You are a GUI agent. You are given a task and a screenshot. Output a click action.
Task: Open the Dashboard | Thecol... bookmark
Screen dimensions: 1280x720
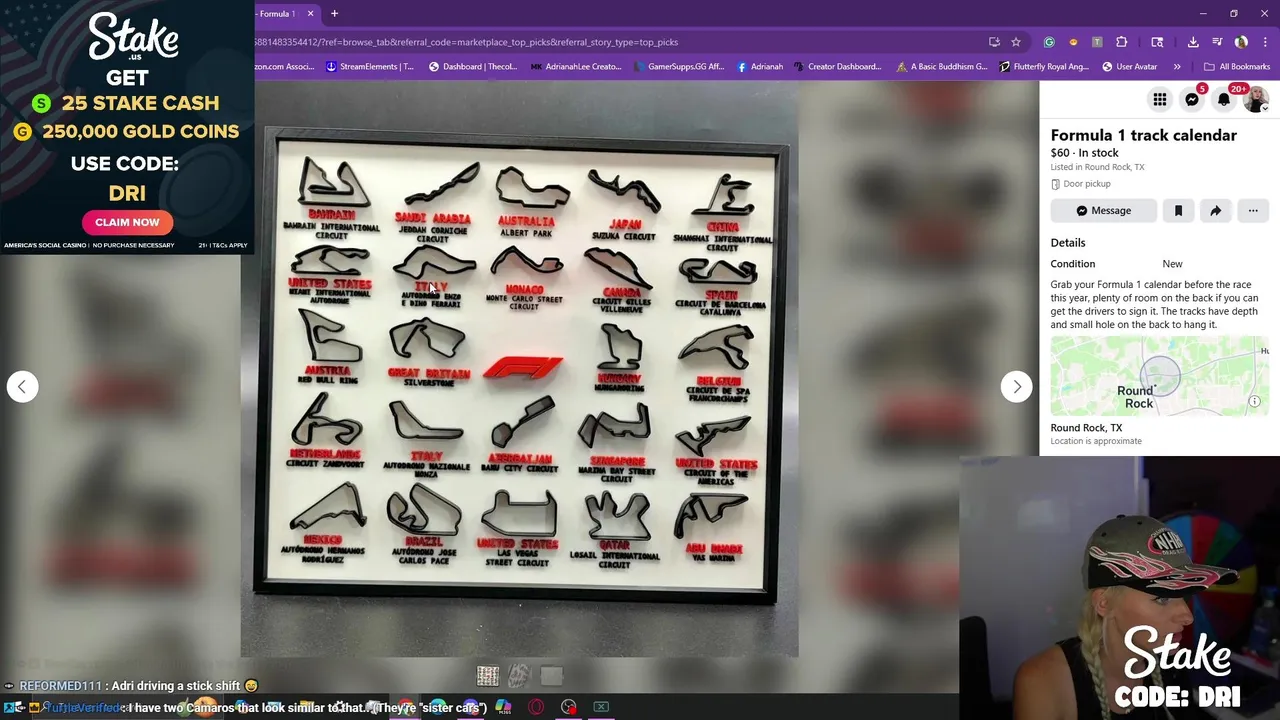473,67
